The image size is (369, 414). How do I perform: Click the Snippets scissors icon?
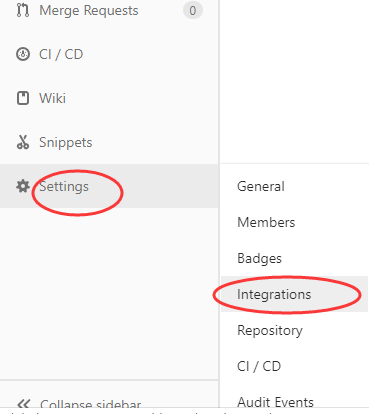[x=23, y=142]
